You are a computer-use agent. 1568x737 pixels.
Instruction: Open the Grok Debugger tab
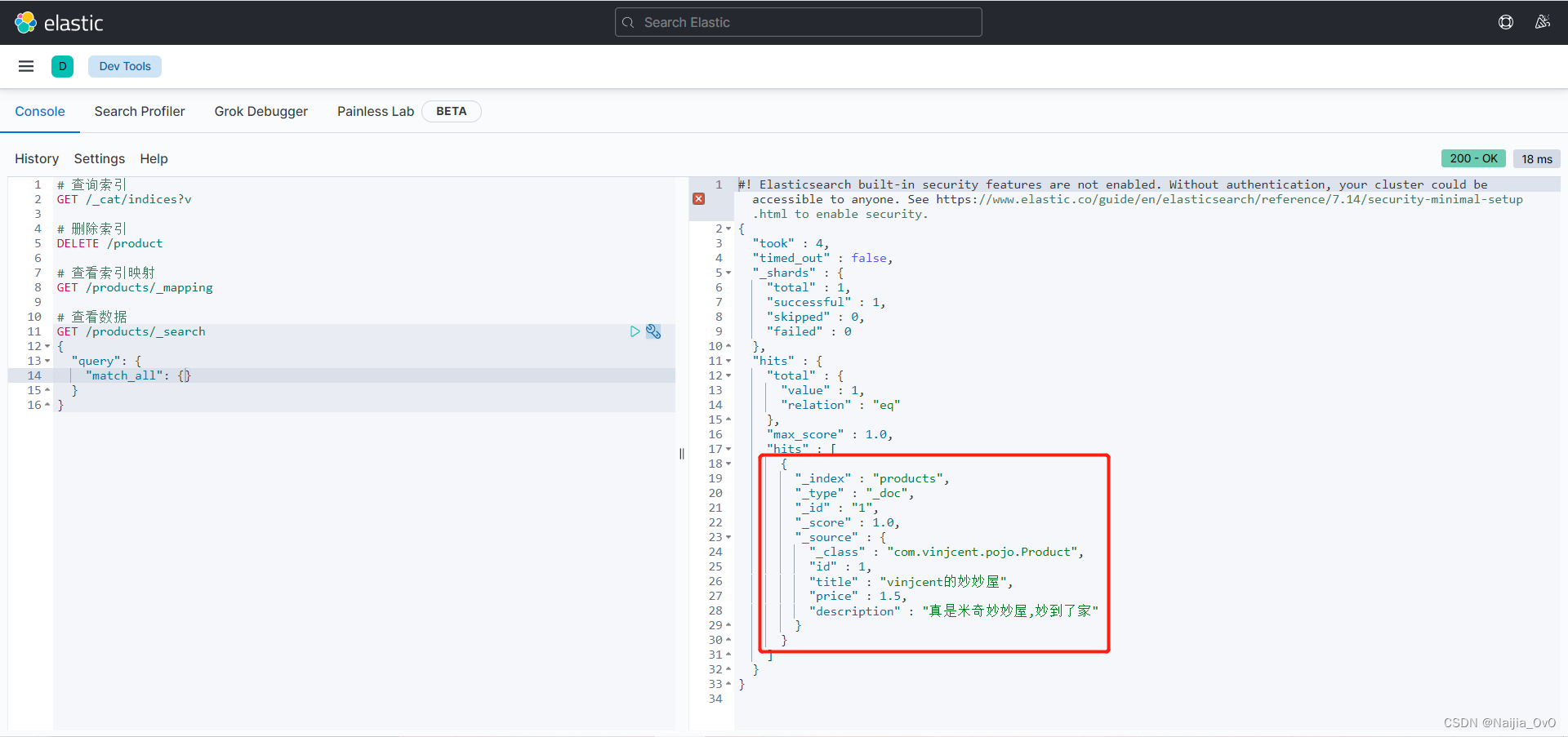[261, 111]
